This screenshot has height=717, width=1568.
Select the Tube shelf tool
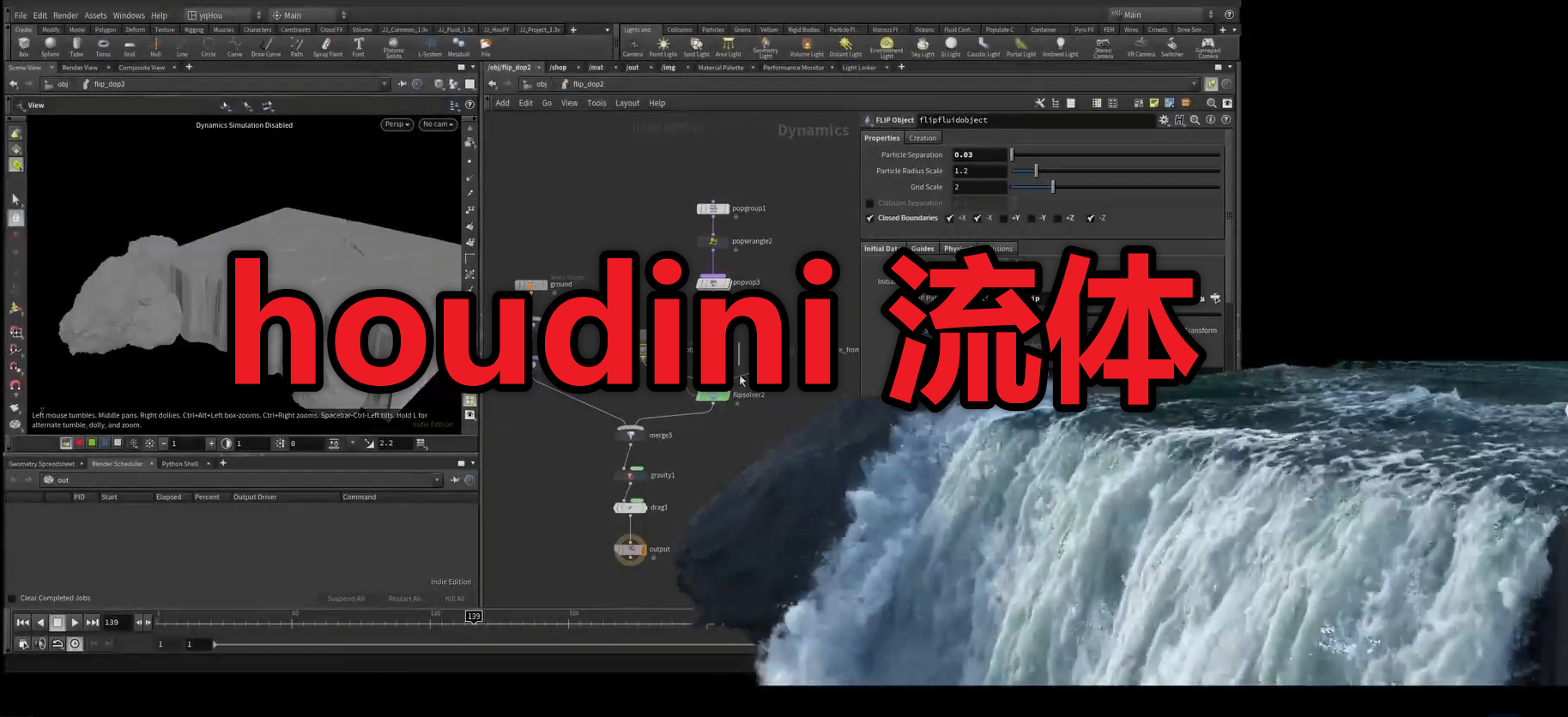76,47
